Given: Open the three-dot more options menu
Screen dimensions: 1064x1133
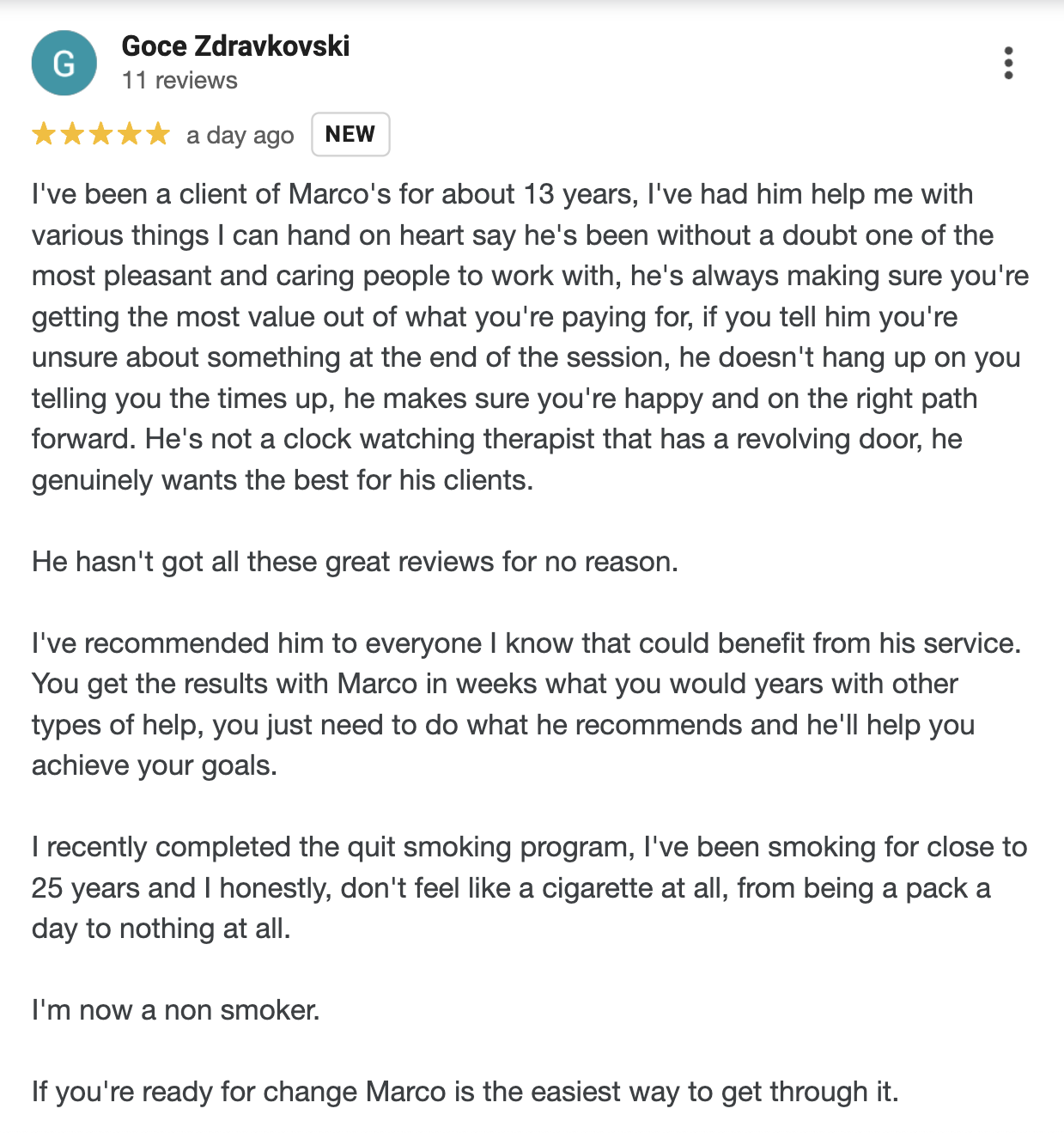Looking at the screenshot, I should click(1008, 64).
